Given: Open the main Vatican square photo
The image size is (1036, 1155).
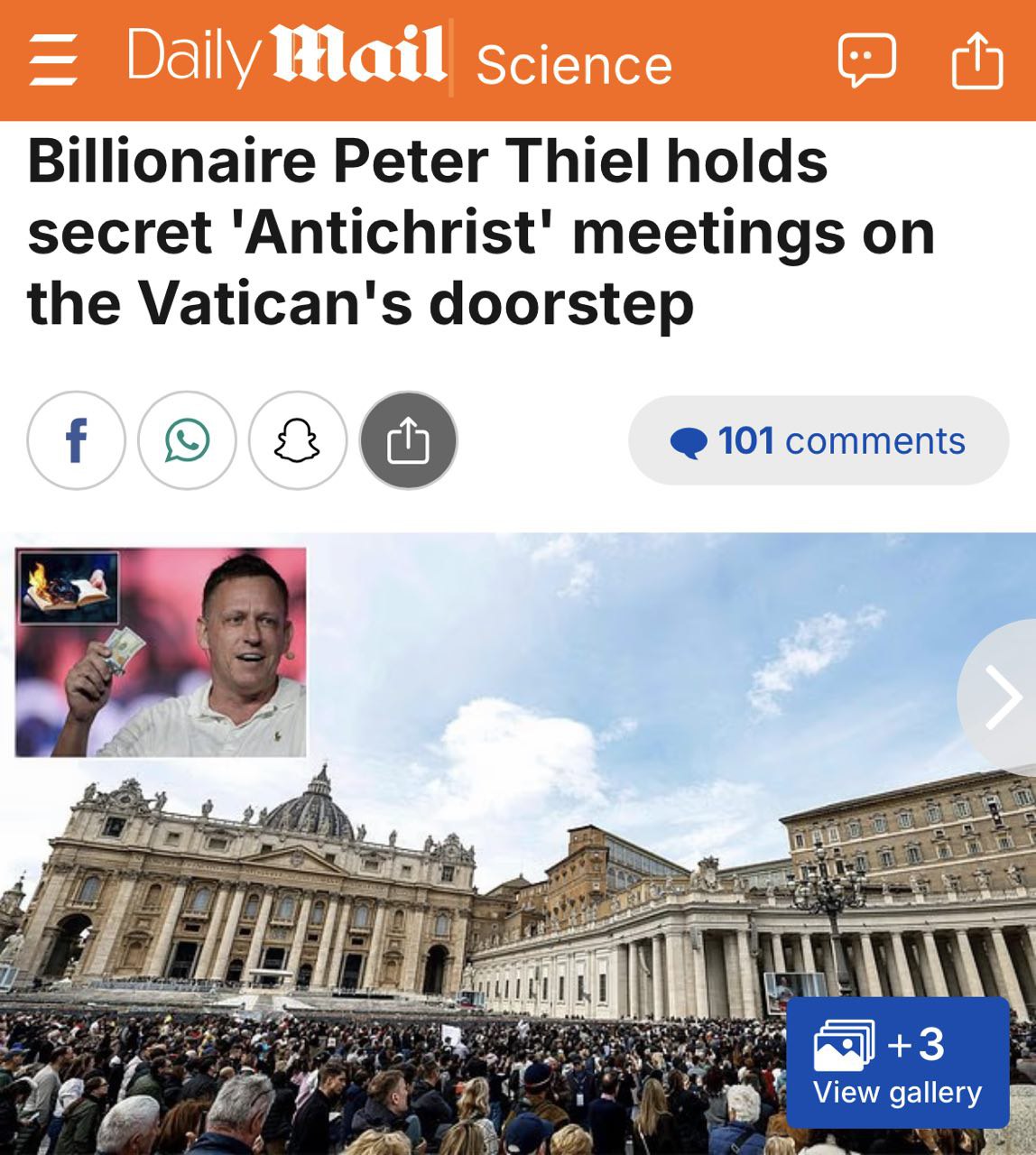Looking at the screenshot, I should coord(541,902).
